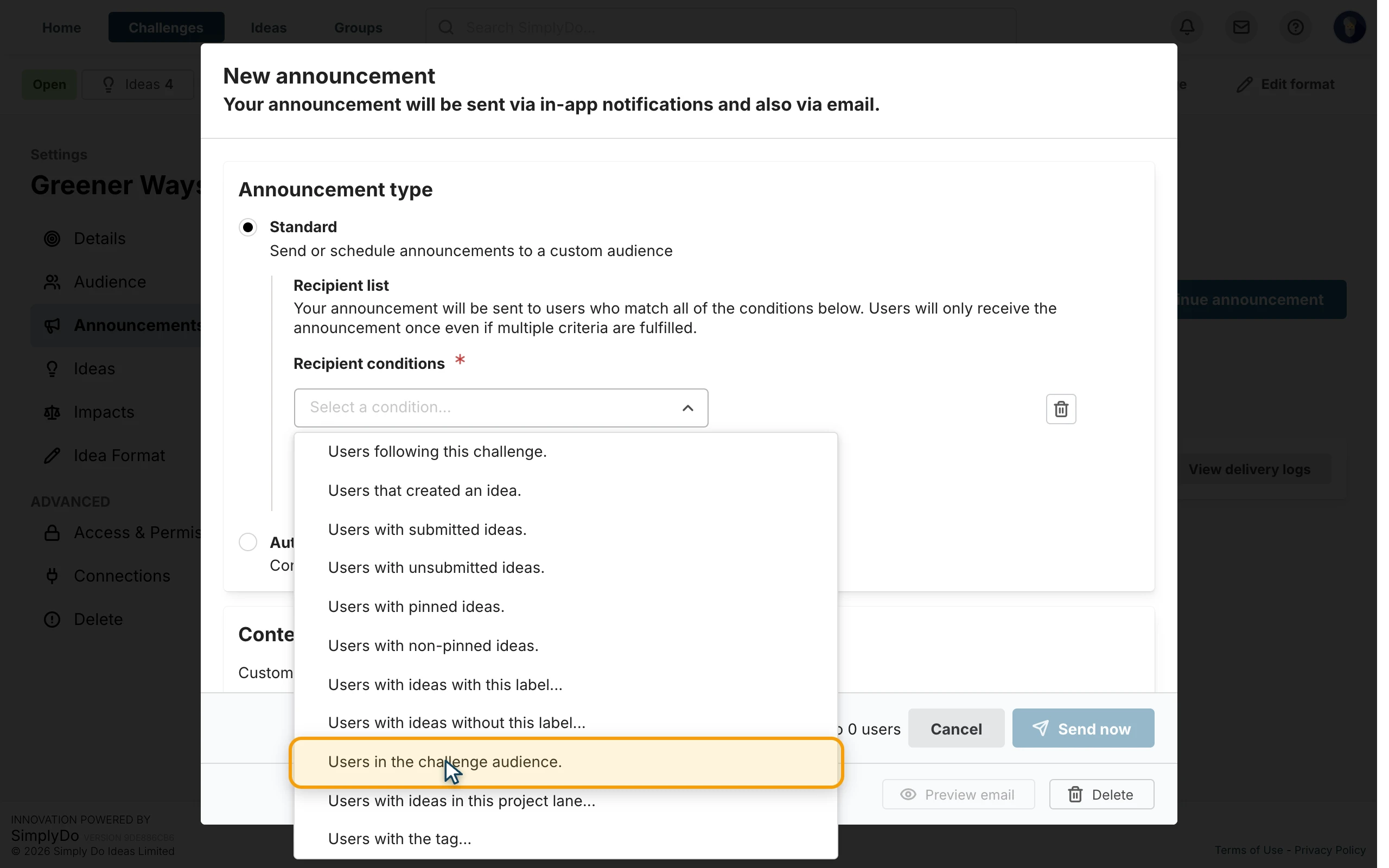Click the Access & Permissions lock icon
The height and width of the screenshot is (868, 1389).
[52, 533]
